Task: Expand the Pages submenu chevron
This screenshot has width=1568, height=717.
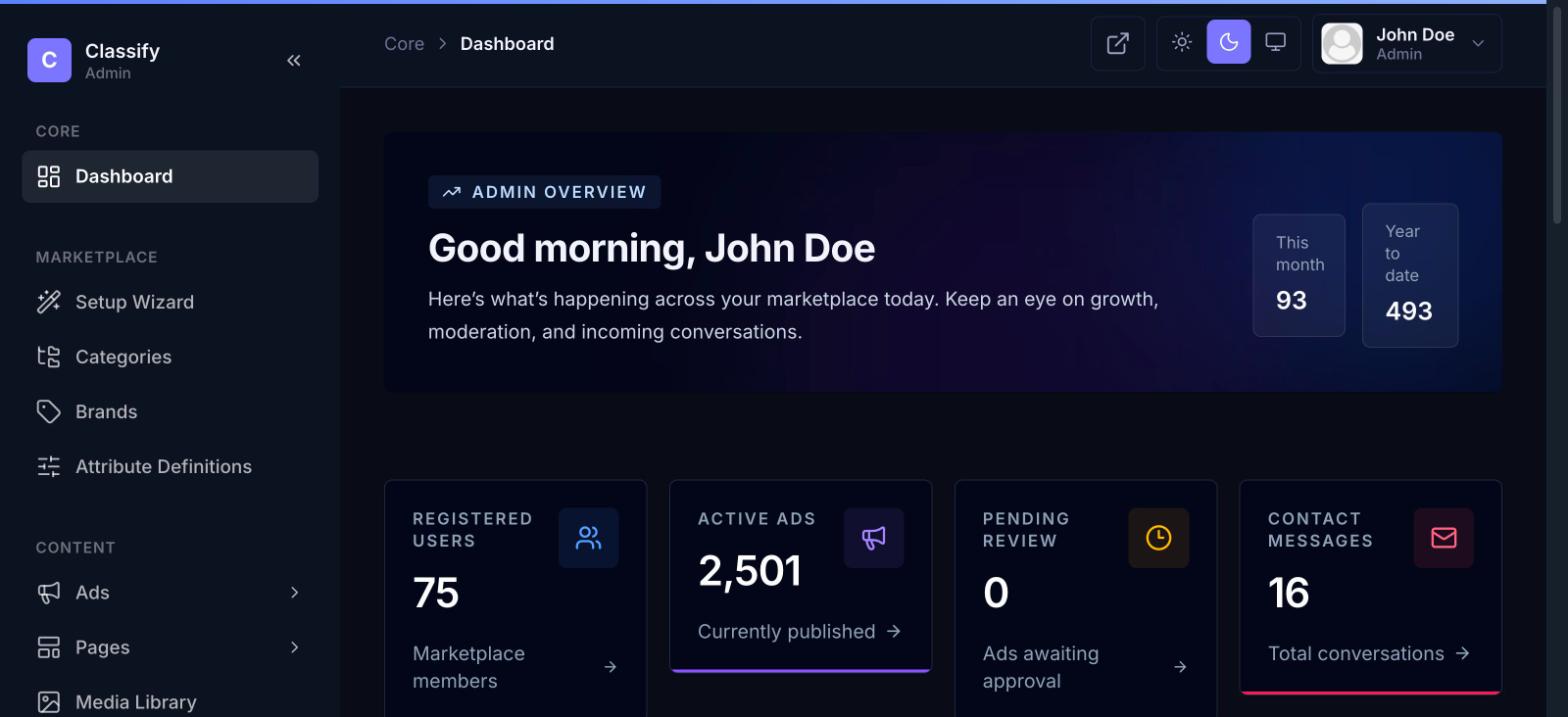Action: coord(294,648)
